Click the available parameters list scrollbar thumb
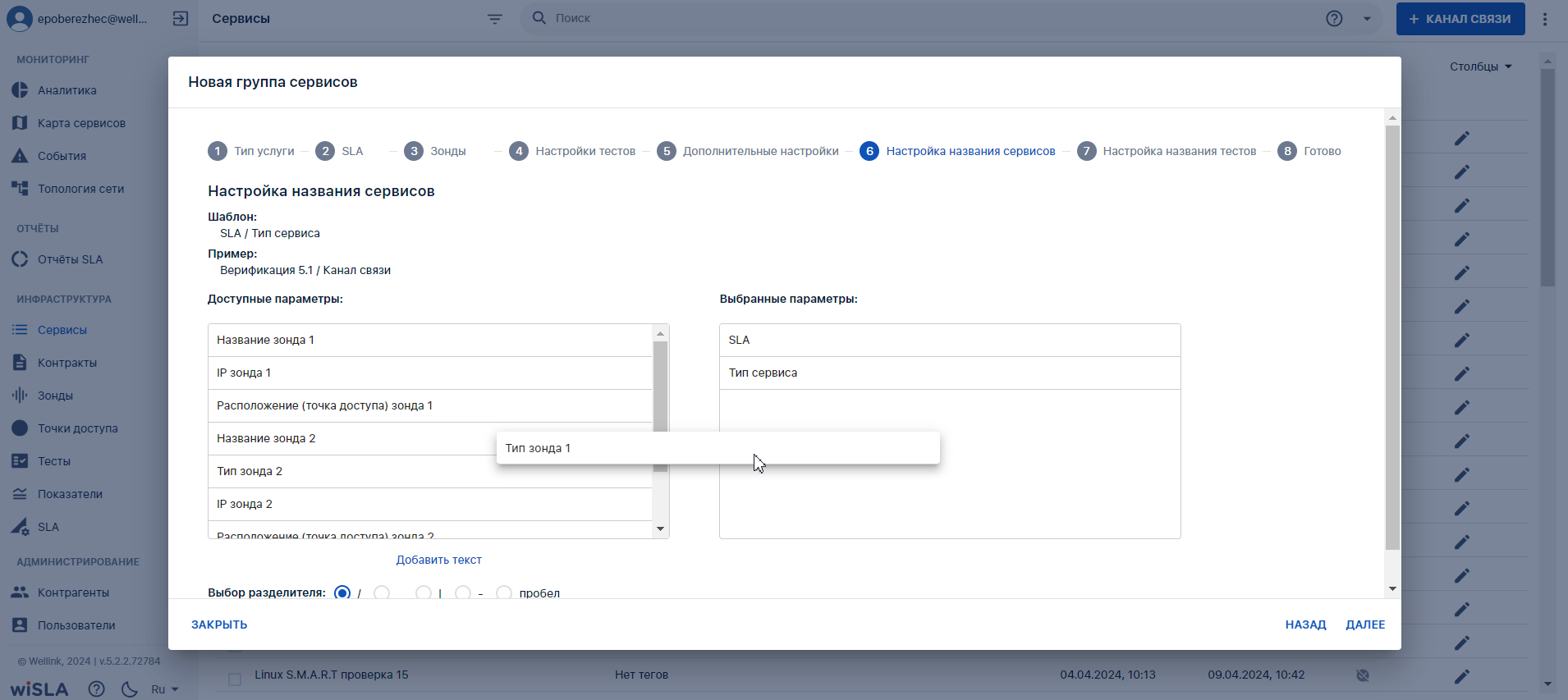This screenshot has width=1568, height=700. [660, 406]
